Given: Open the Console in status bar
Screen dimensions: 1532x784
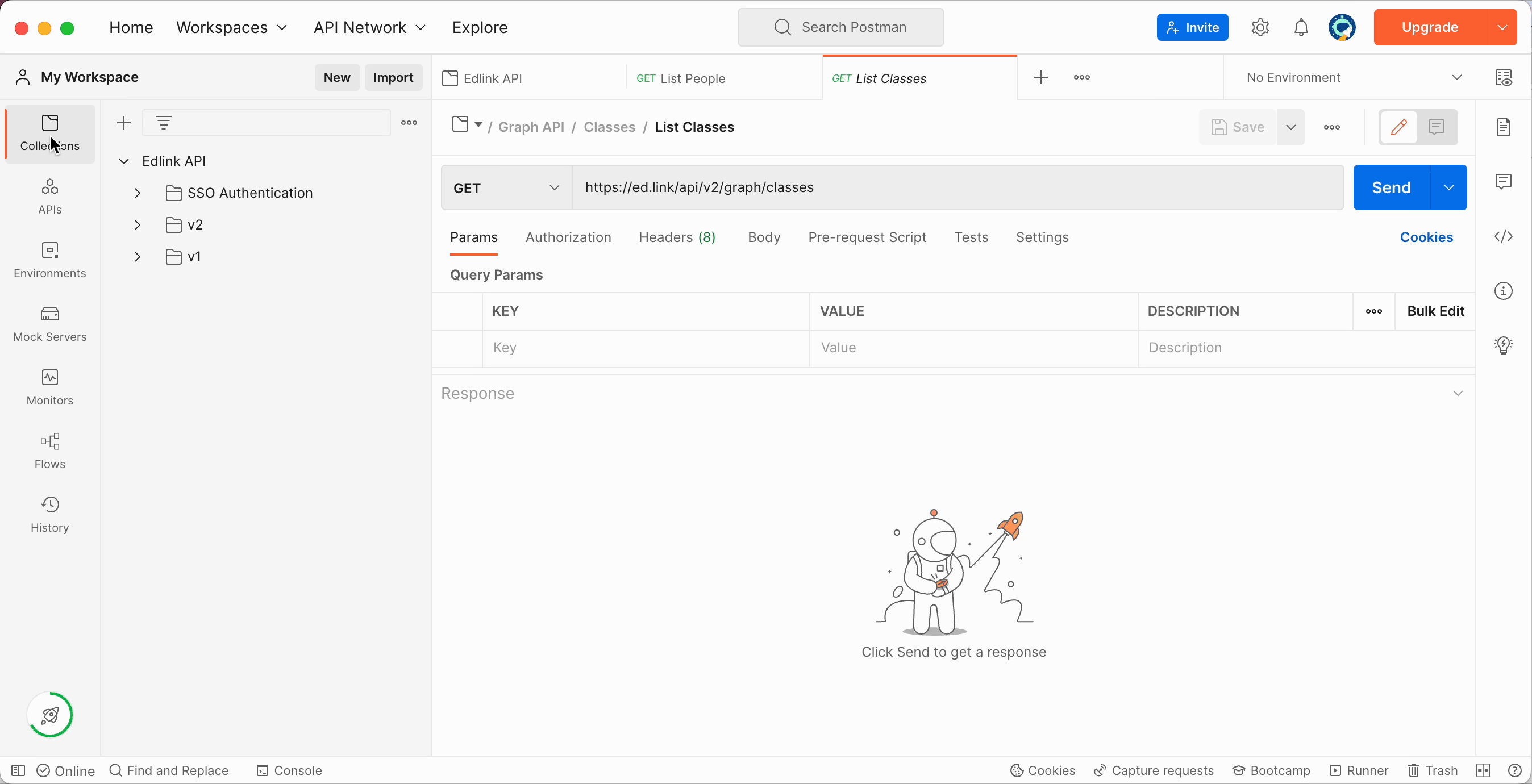Looking at the screenshot, I should [289, 770].
